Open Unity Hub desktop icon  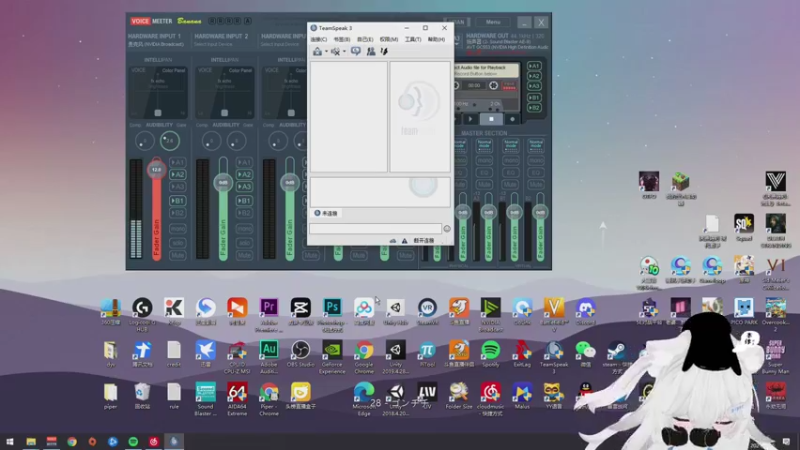pos(395,311)
